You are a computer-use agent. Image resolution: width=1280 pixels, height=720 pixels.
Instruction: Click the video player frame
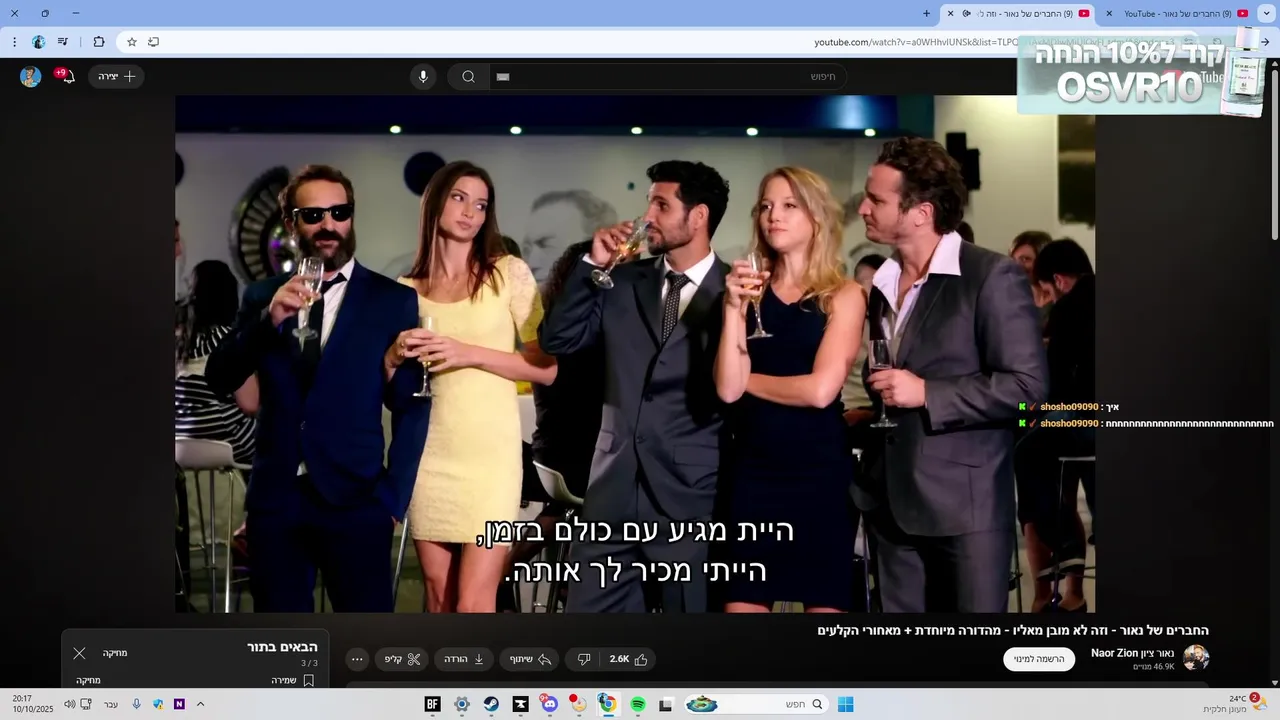click(635, 354)
